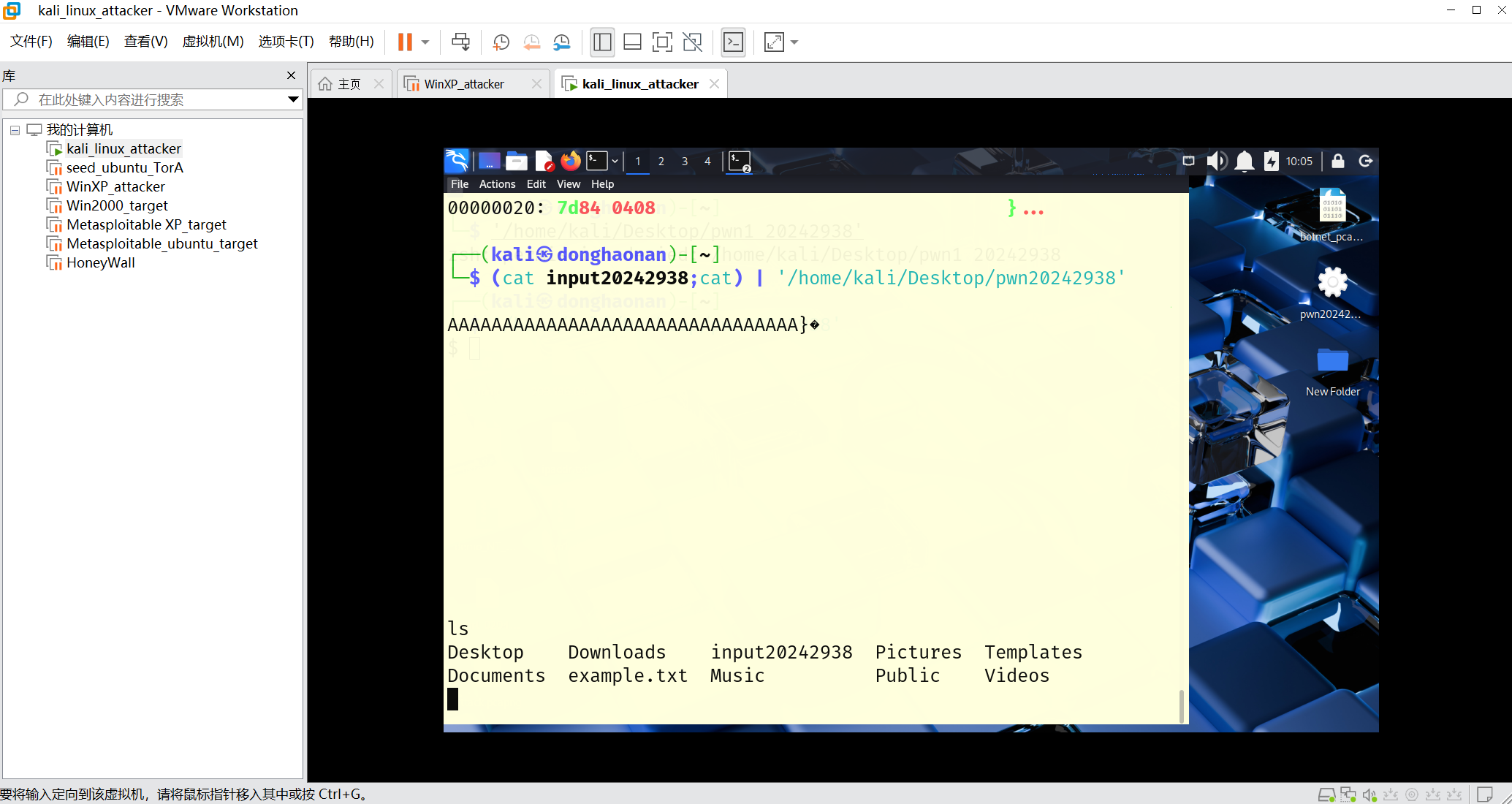Toggle the thumbnail bar view button
This screenshot has width=1512, height=804.
click(x=632, y=42)
